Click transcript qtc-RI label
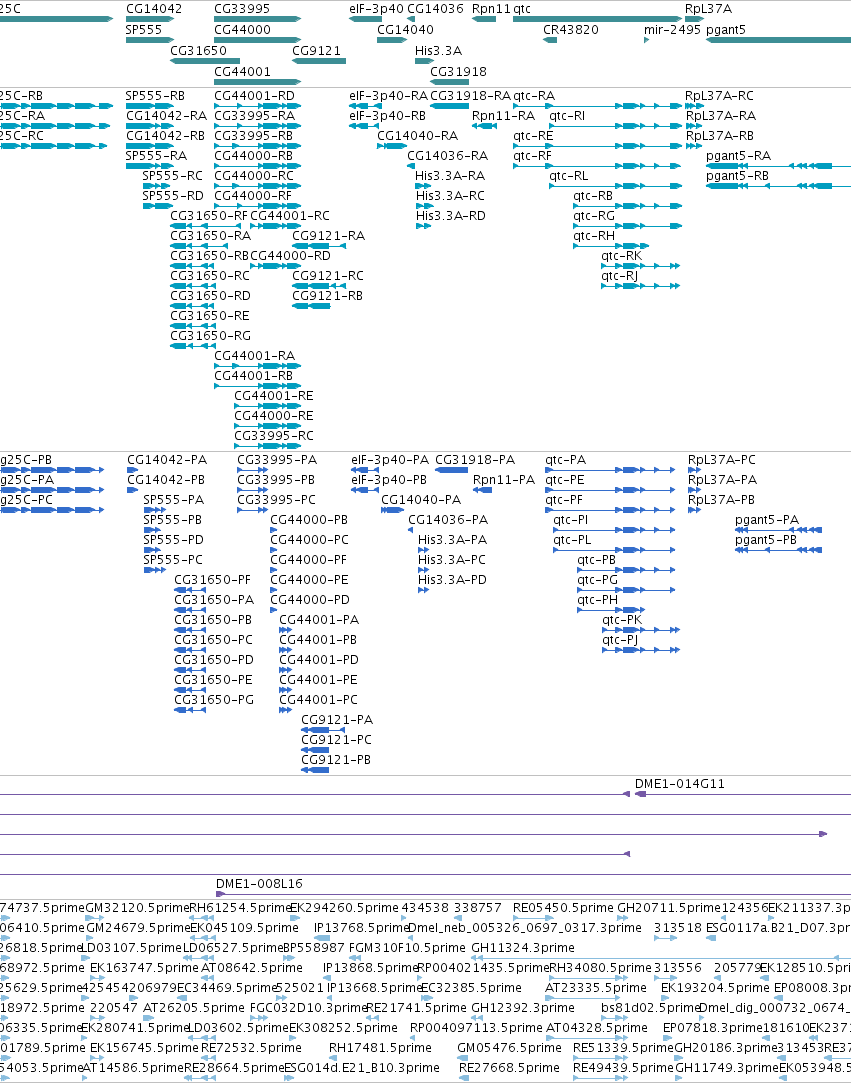Viewport: 851px width, 1083px height. point(567,116)
